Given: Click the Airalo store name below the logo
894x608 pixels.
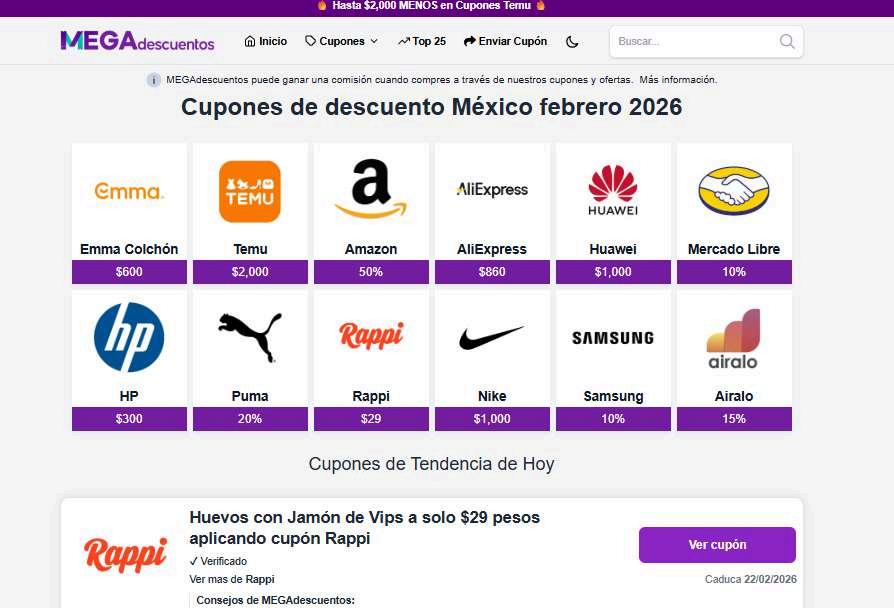Looking at the screenshot, I should (734, 396).
